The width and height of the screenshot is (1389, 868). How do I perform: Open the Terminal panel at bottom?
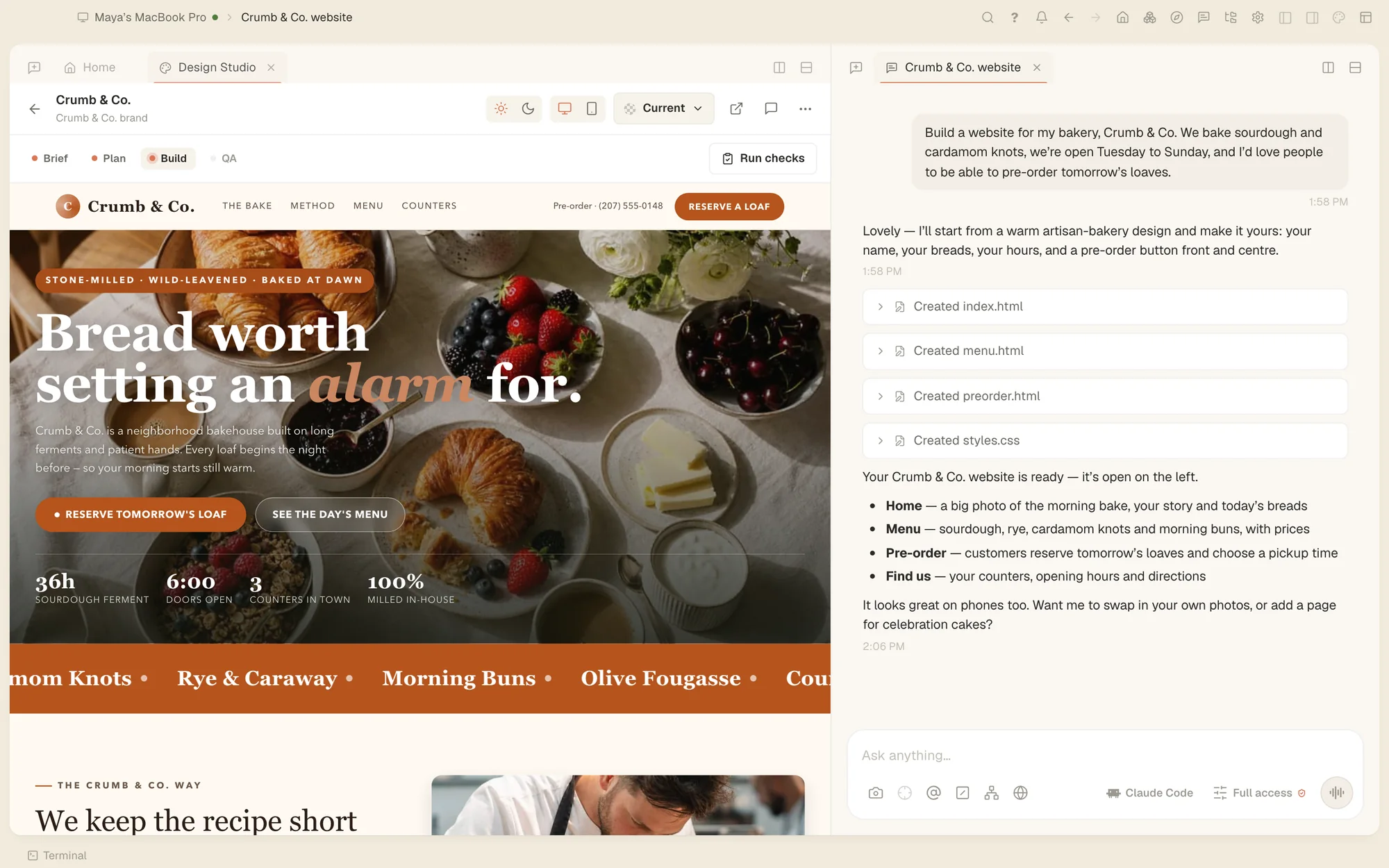point(58,856)
